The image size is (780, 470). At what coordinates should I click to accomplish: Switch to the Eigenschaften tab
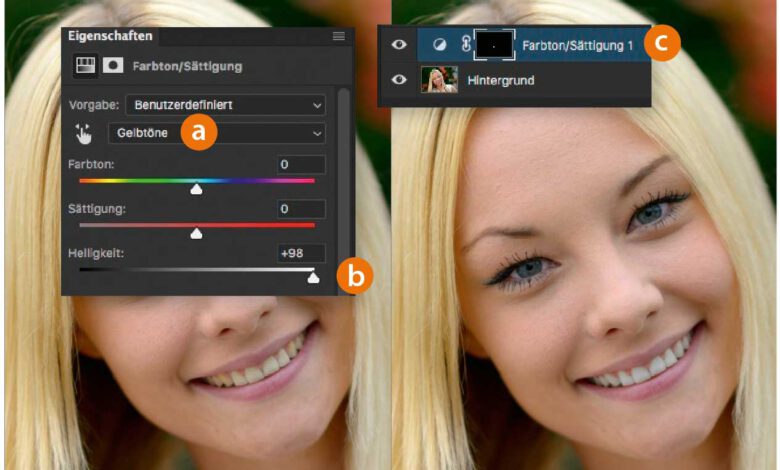click(110, 36)
